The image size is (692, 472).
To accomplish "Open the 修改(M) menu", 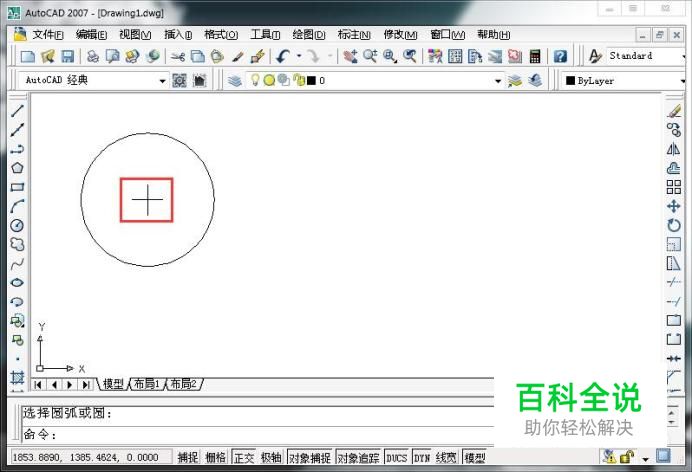I will (400, 34).
